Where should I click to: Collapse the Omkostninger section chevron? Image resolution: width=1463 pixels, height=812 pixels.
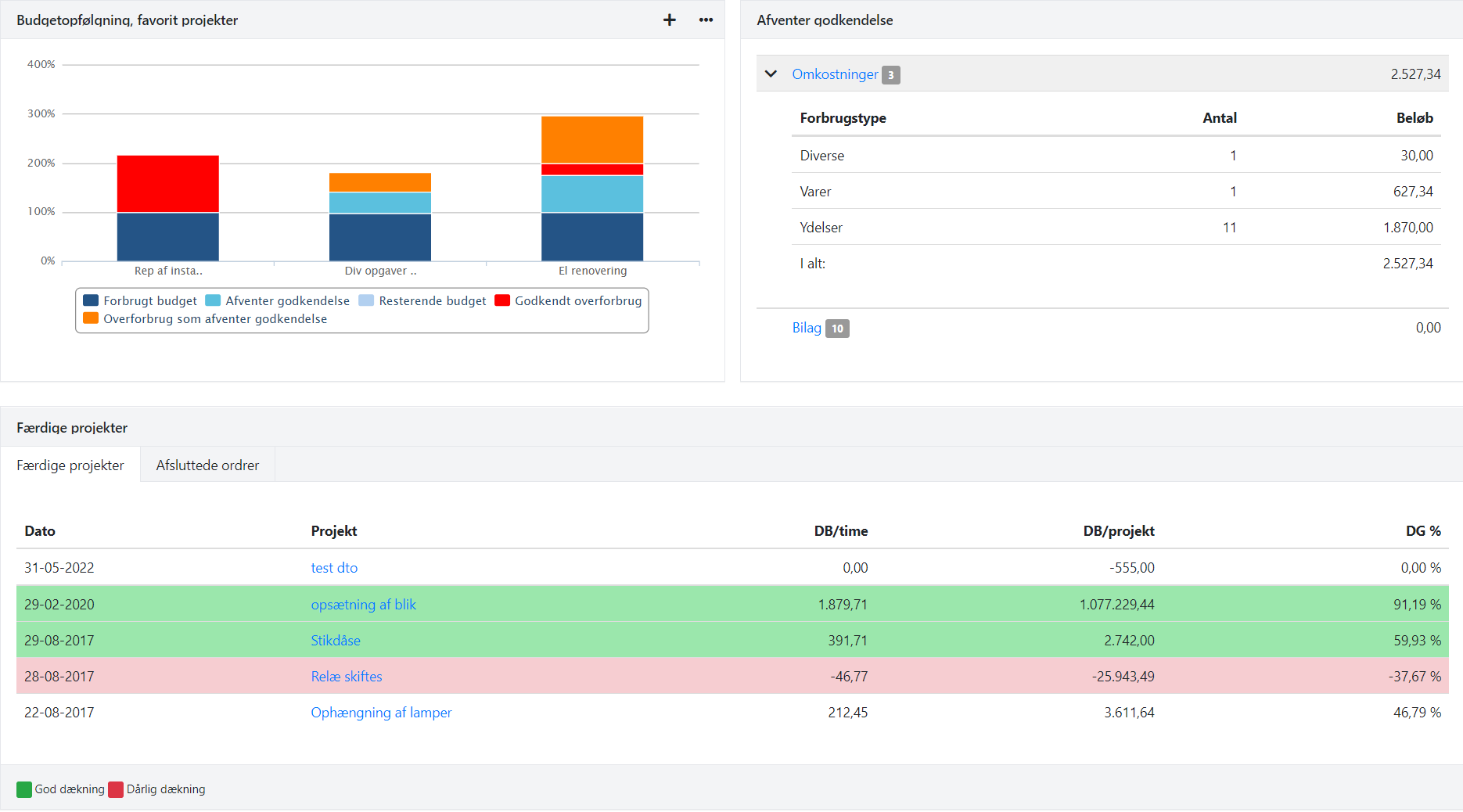(771, 74)
